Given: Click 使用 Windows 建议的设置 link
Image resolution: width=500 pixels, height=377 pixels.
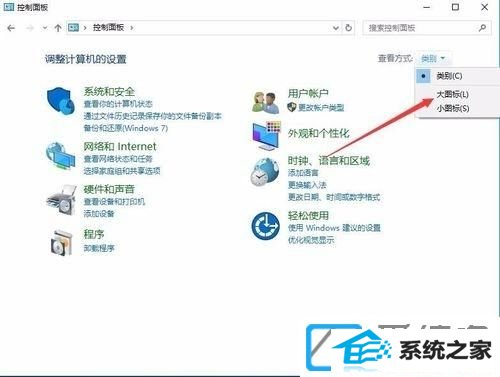Looking at the screenshot, I should 334,228.
